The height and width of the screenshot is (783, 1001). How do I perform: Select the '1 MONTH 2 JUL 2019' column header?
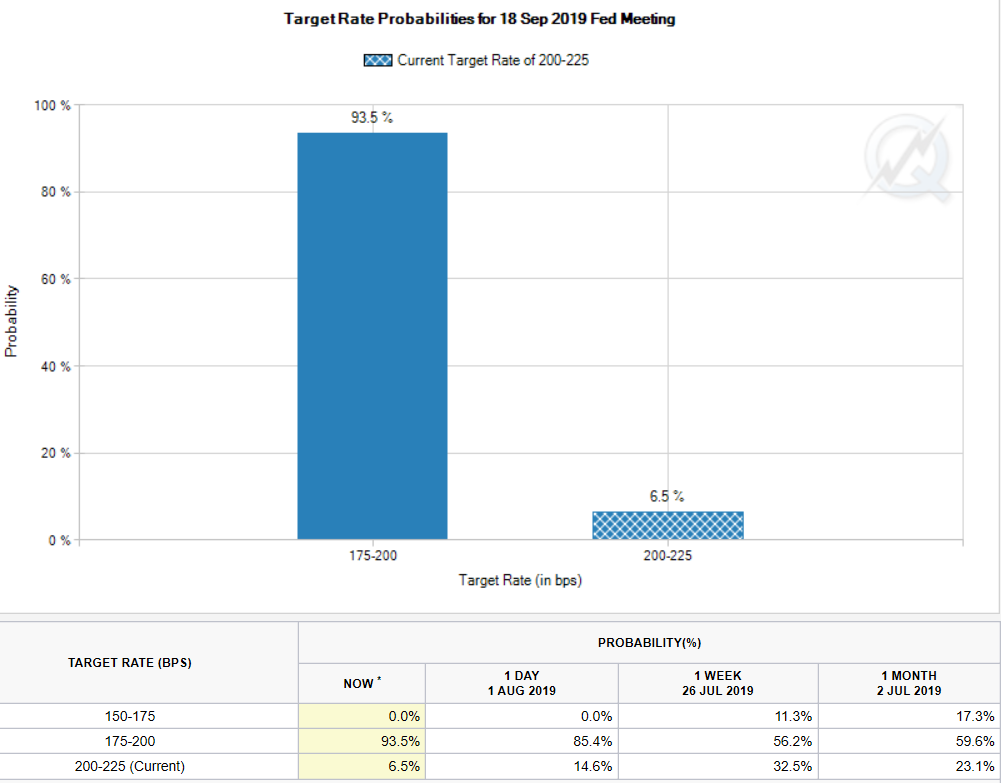[x=908, y=683]
